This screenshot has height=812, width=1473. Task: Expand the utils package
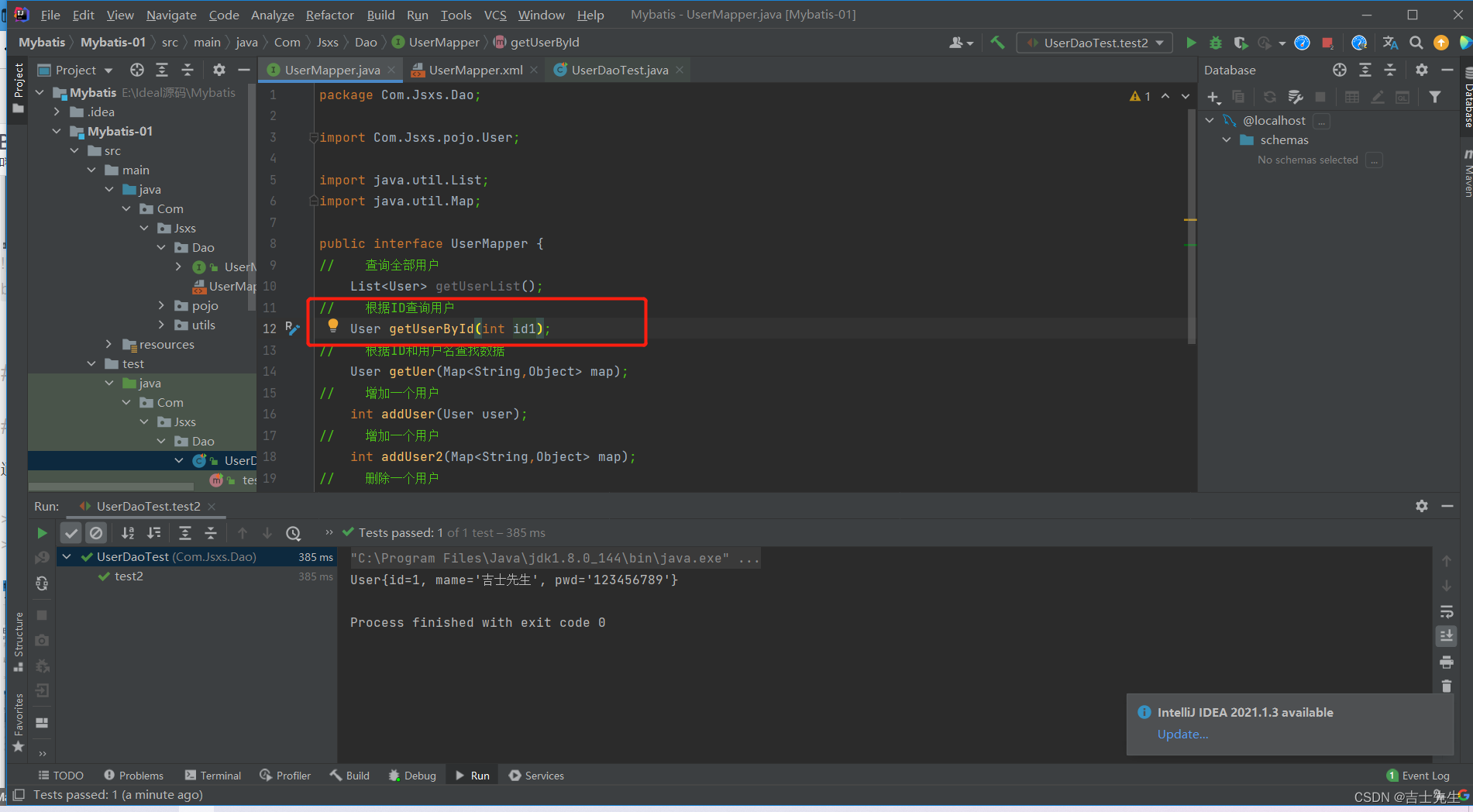point(161,325)
